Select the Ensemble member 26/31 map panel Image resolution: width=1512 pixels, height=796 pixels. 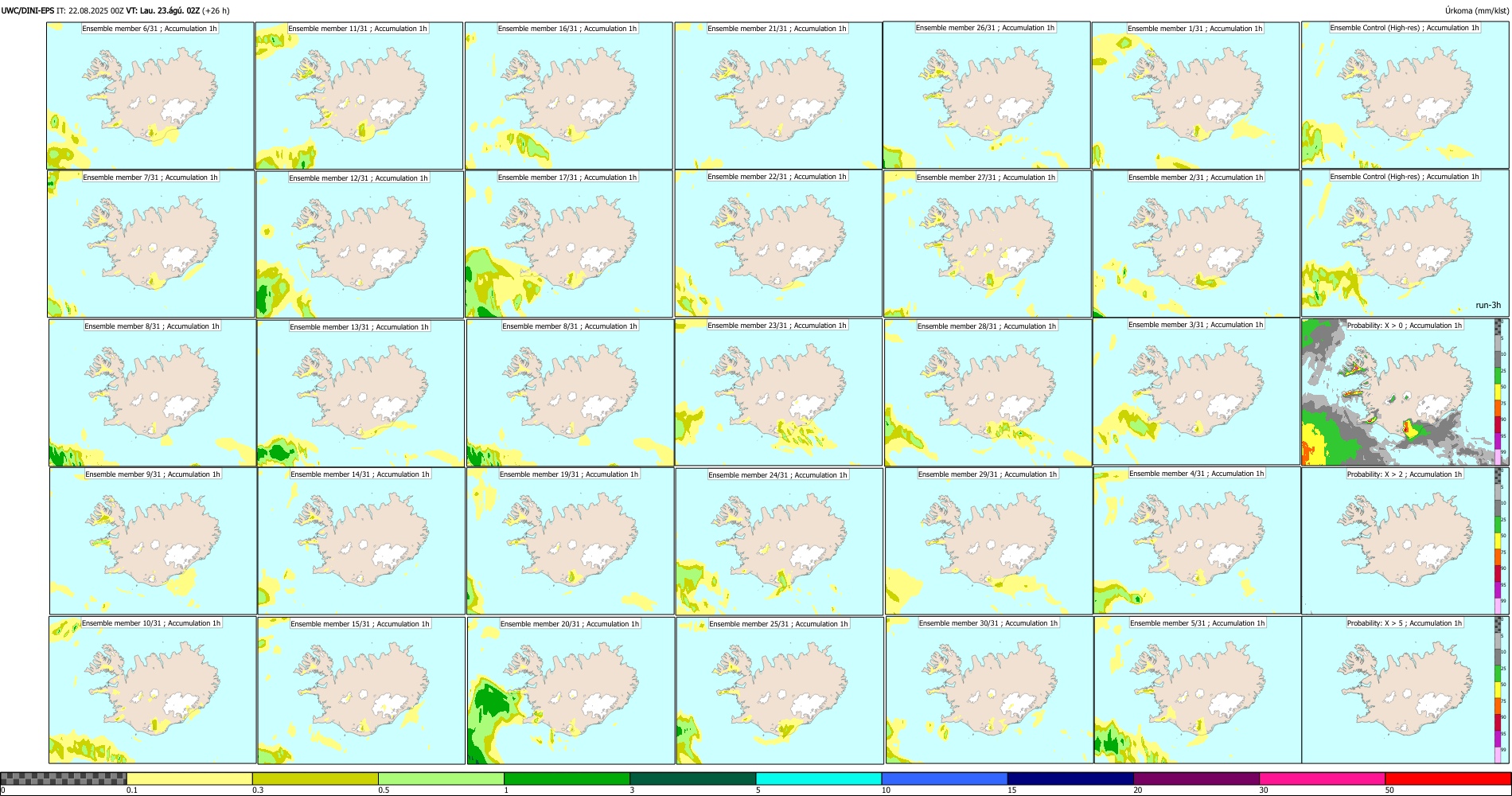[x=987, y=95]
